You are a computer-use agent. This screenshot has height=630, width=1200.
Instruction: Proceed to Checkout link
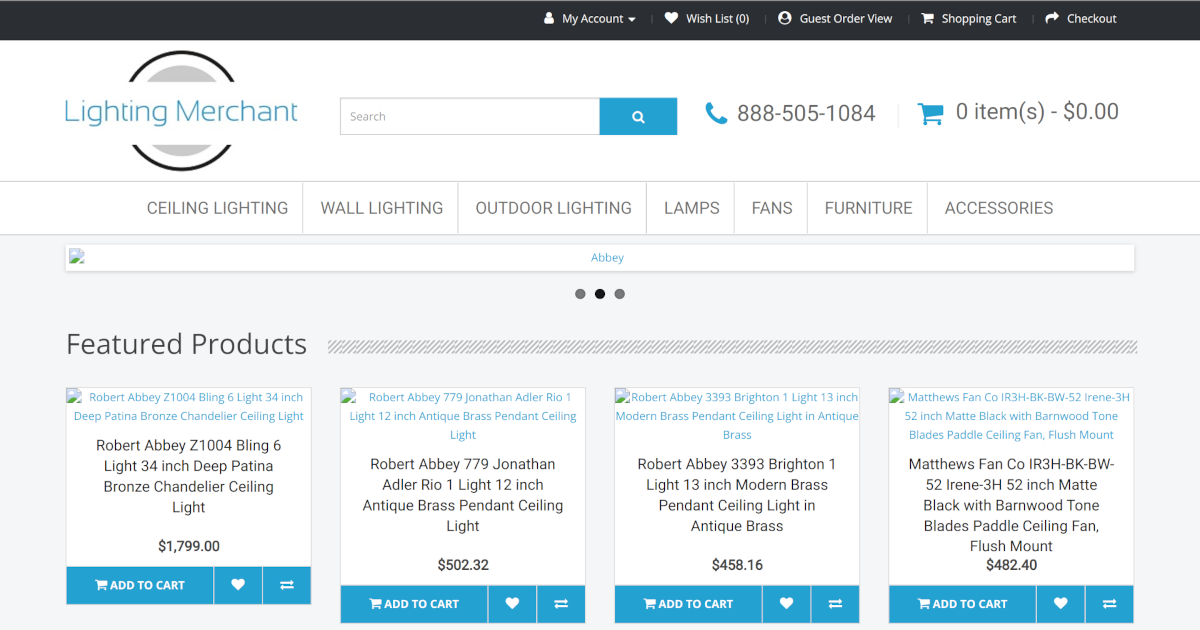[1081, 19]
